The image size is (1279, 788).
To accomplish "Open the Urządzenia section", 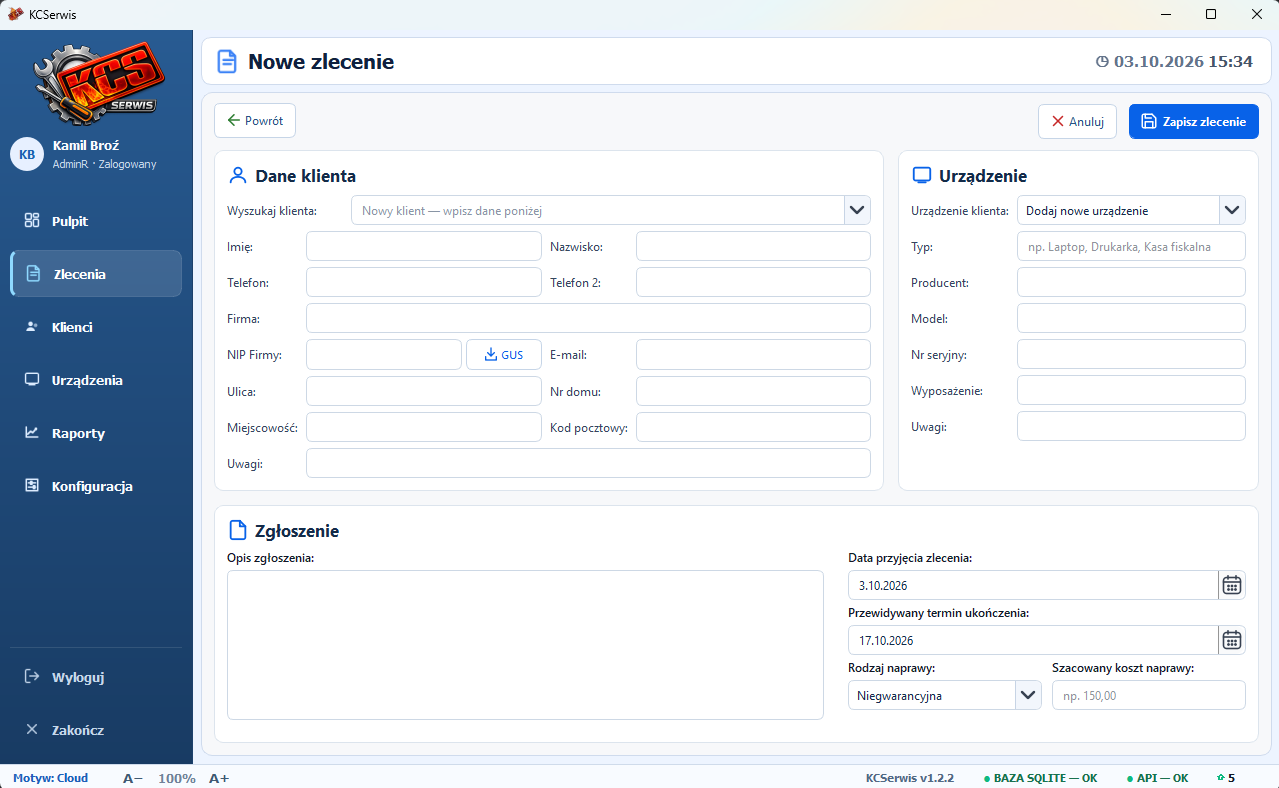I will tap(96, 380).
